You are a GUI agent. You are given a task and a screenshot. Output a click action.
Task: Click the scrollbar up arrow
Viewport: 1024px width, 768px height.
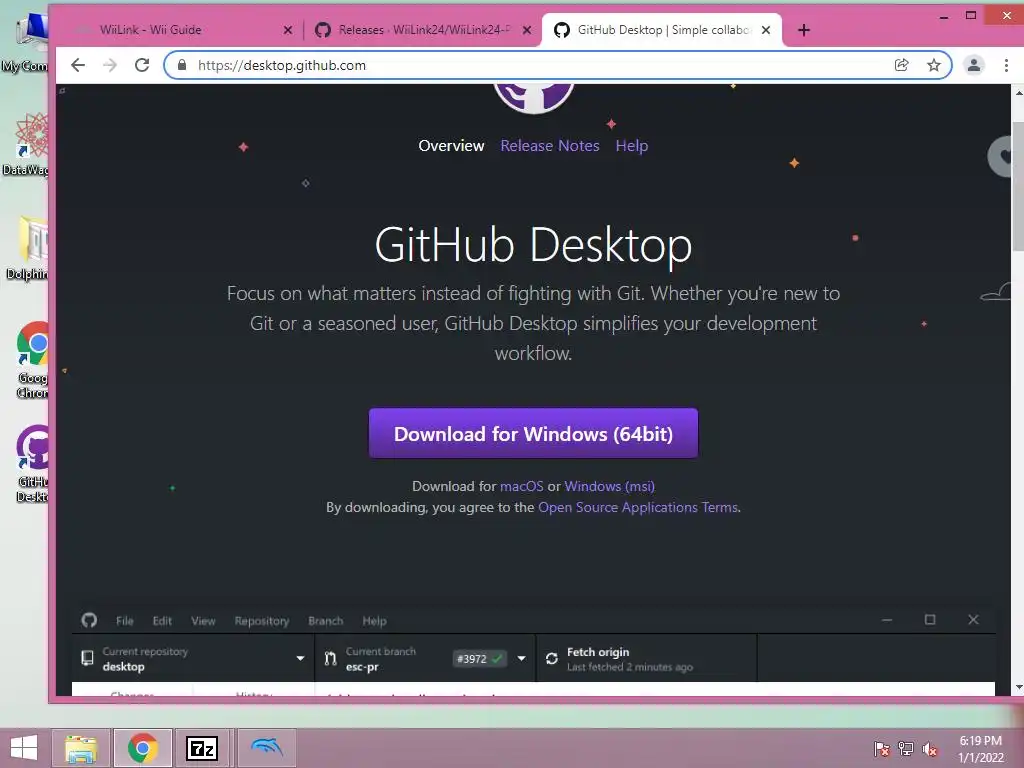point(1018,93)
